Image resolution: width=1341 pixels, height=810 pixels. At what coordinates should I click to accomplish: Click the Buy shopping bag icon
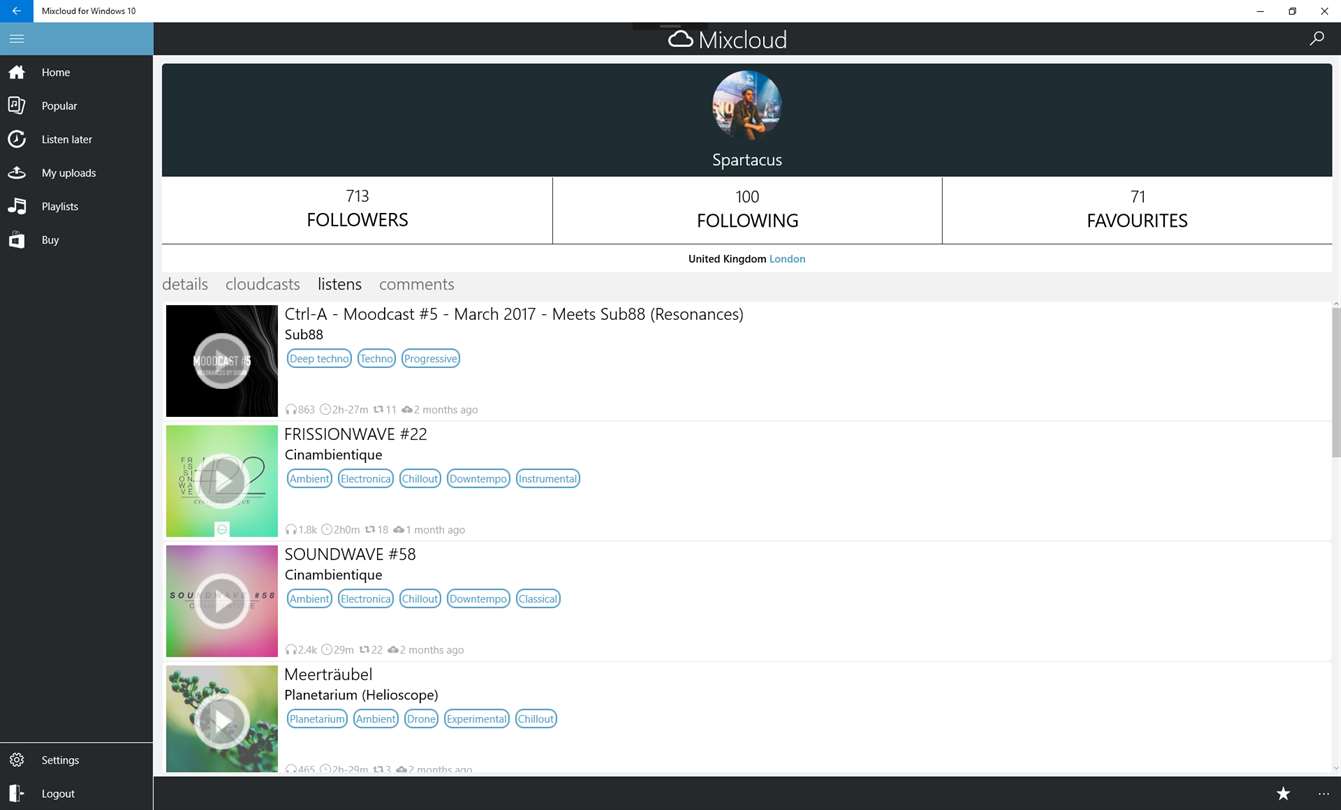[16, 240]
